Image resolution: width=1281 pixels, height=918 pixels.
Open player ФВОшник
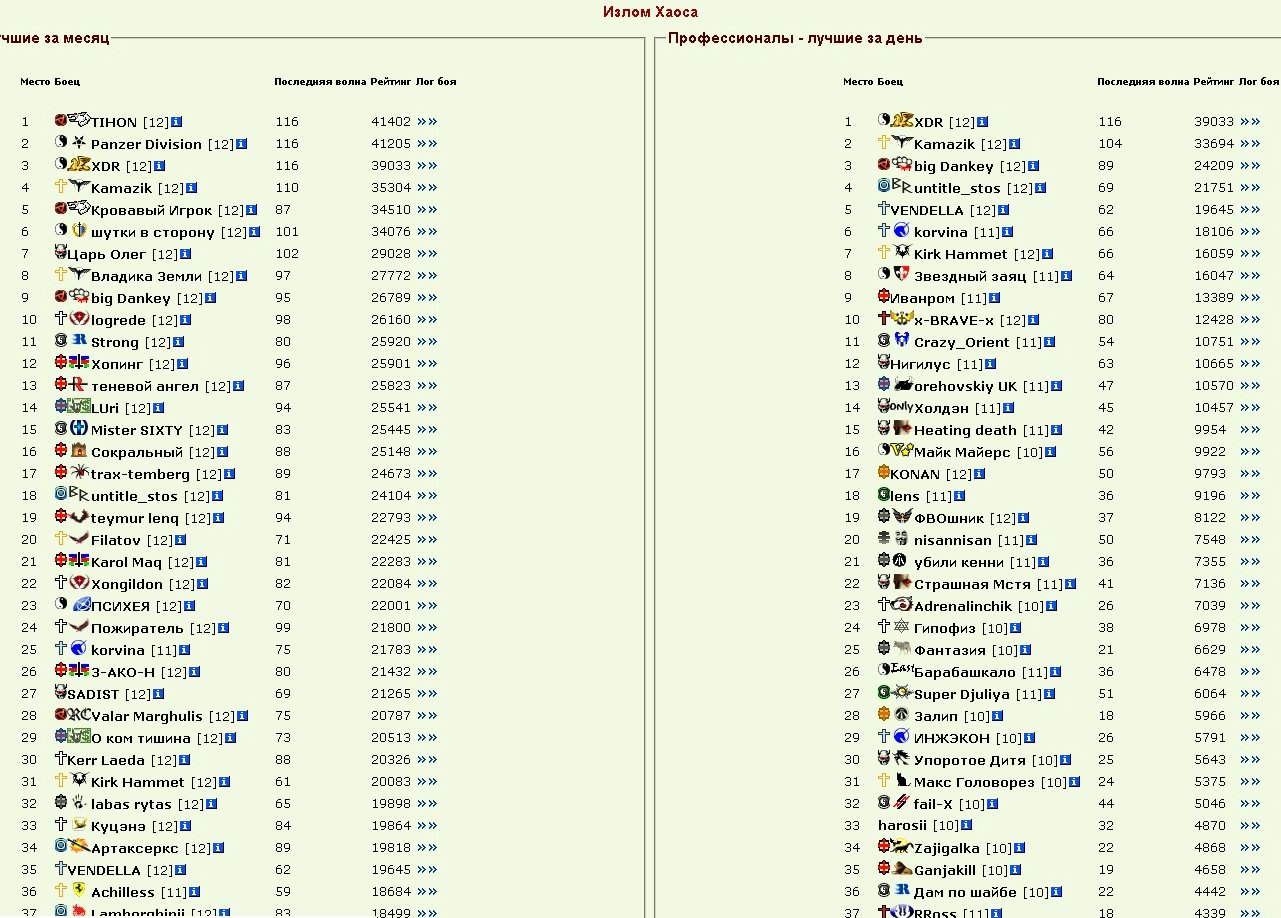pos(949,518)
